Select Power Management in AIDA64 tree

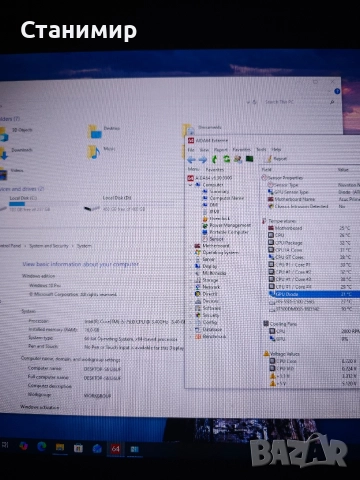(227, 225)
